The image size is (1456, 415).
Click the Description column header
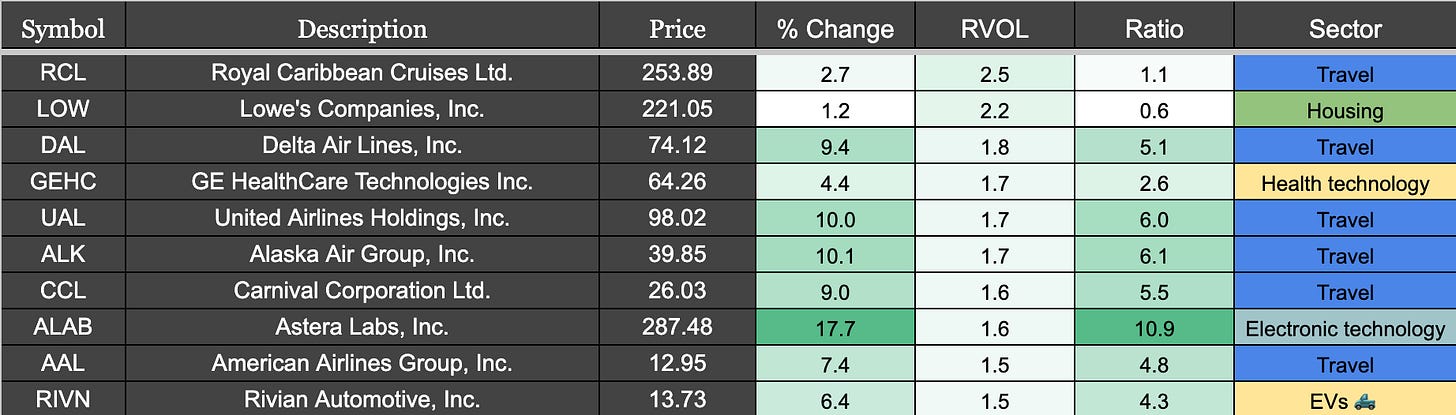(x=362, y=29)
